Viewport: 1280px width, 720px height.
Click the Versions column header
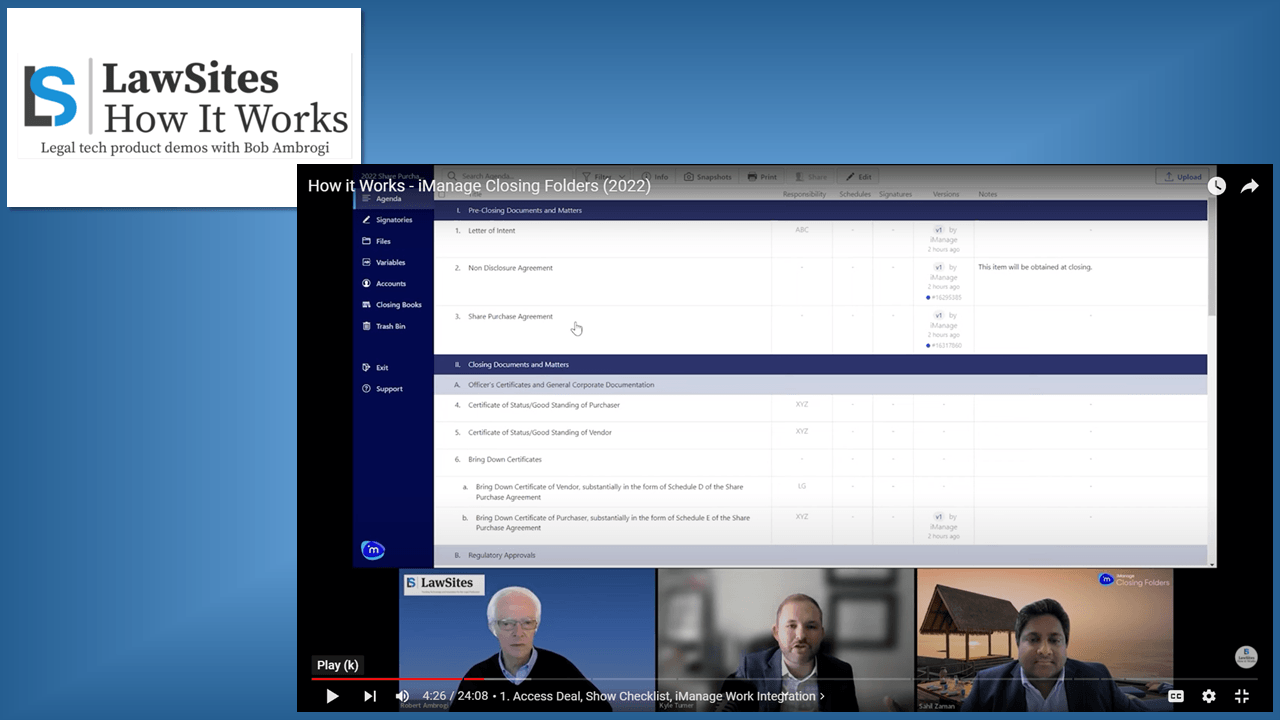(x=945, y=194)
